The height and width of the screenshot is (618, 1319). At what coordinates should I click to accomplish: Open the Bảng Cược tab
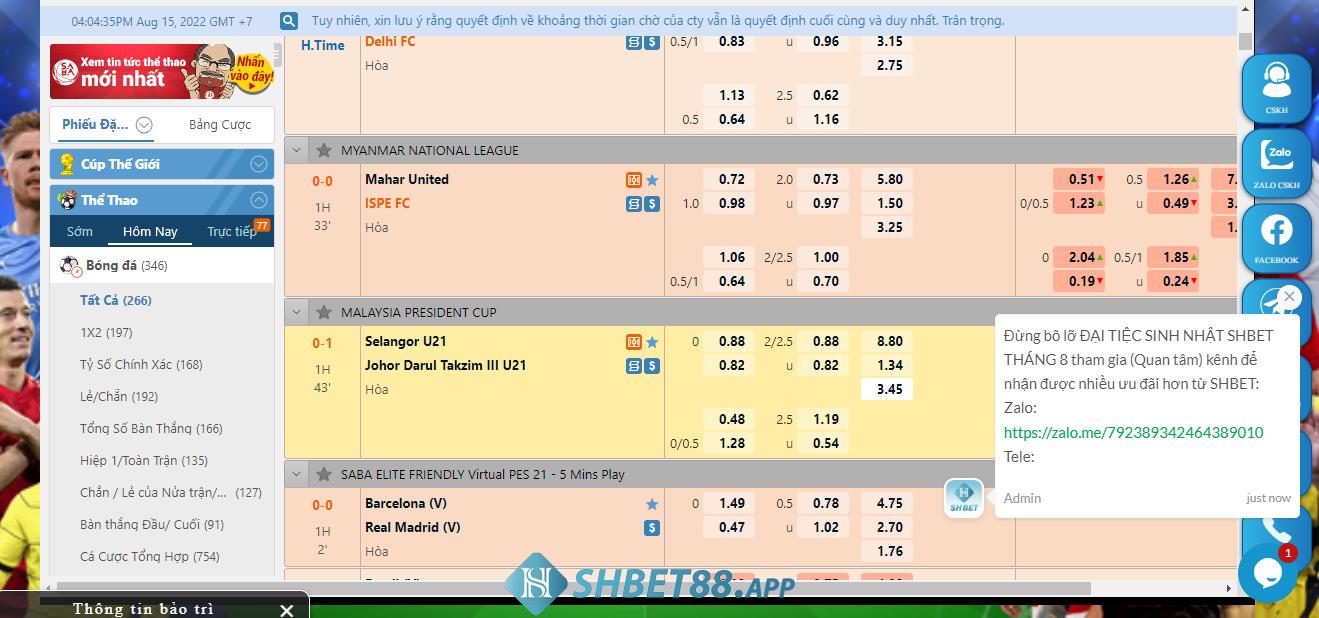(222, 123)
